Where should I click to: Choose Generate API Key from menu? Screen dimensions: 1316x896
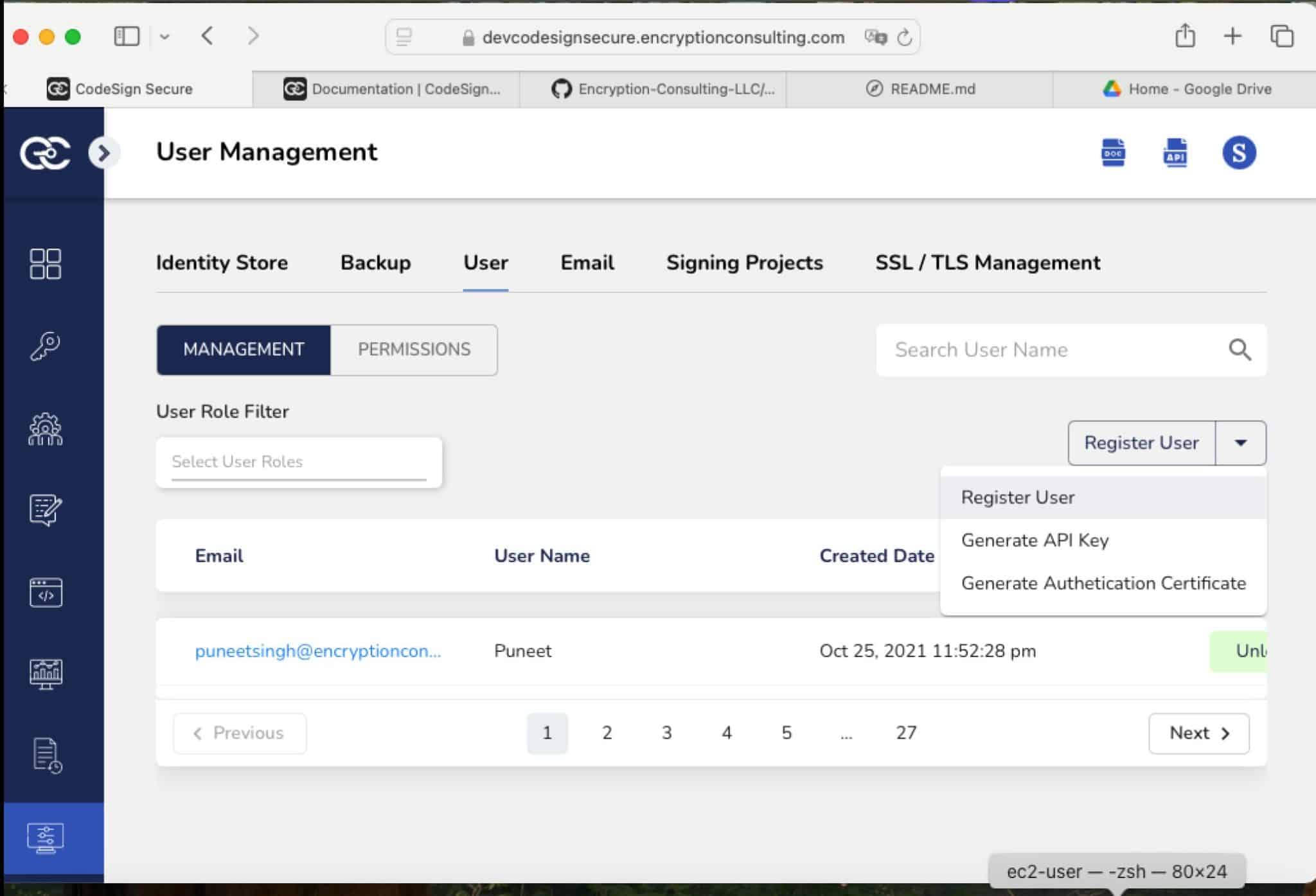1035,540
